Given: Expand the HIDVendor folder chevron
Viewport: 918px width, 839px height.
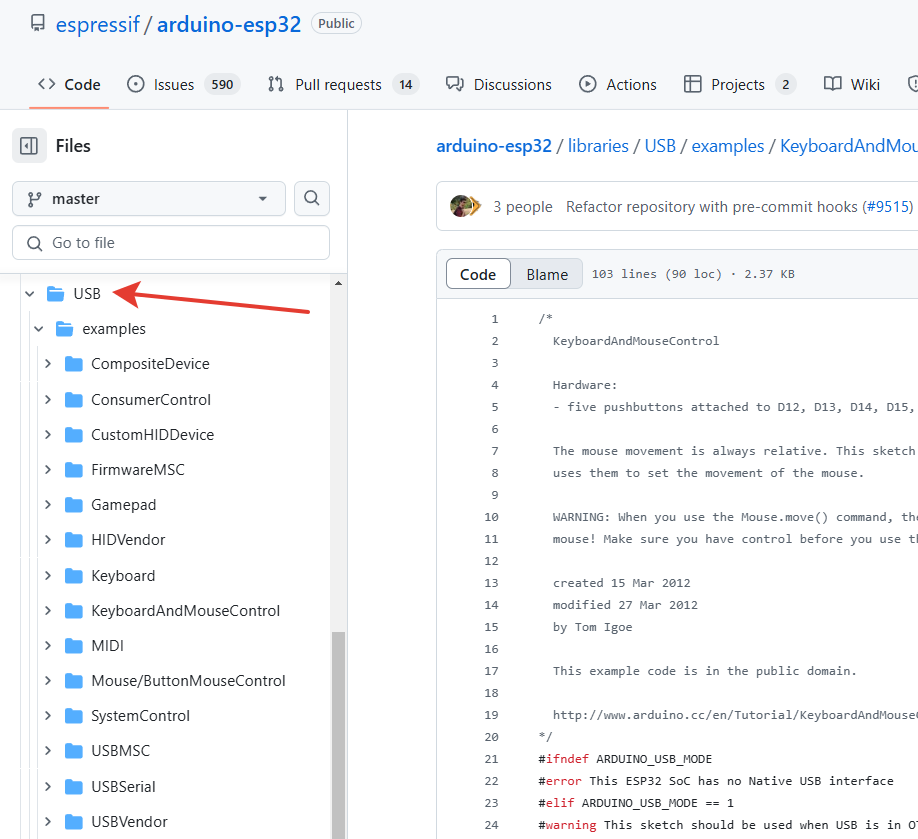Looking at the screenshot, I should pos(48,540).
